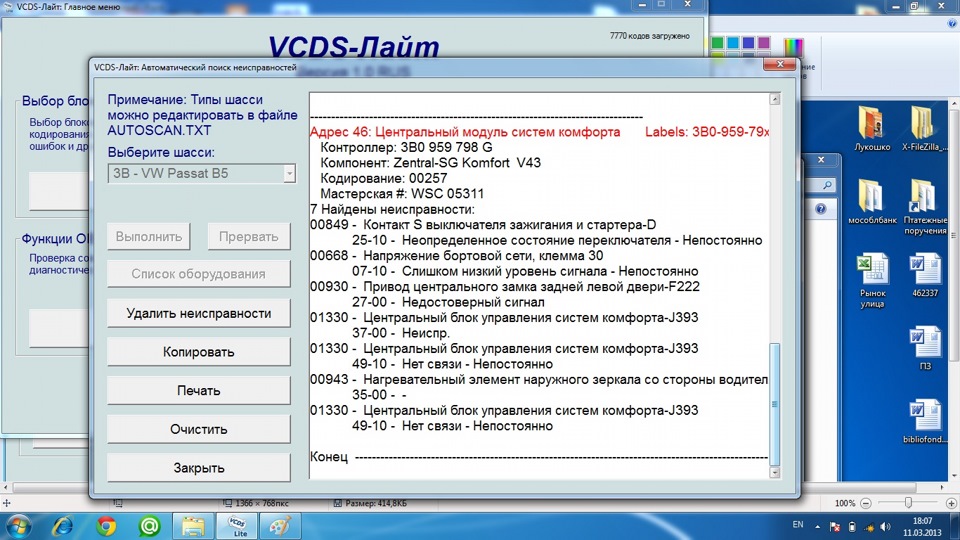Viewport: 960px width, 540px height.
Task: Click the Очистить button
Action: 198,430
